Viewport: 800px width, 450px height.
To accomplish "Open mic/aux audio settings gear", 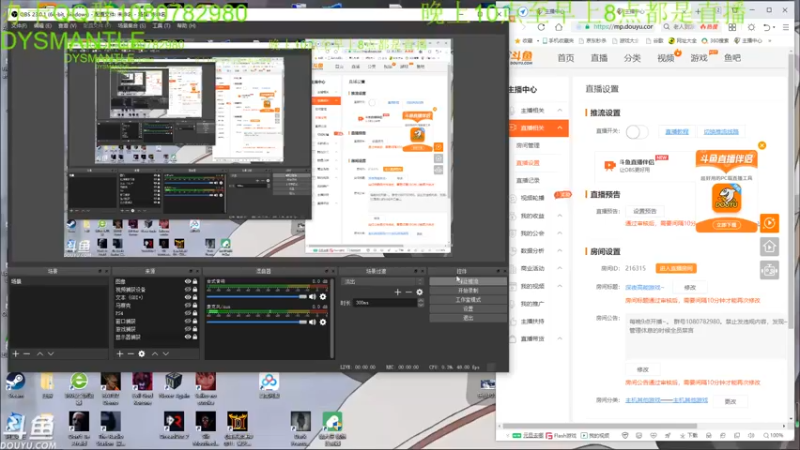I will click(x=322, y=322).
